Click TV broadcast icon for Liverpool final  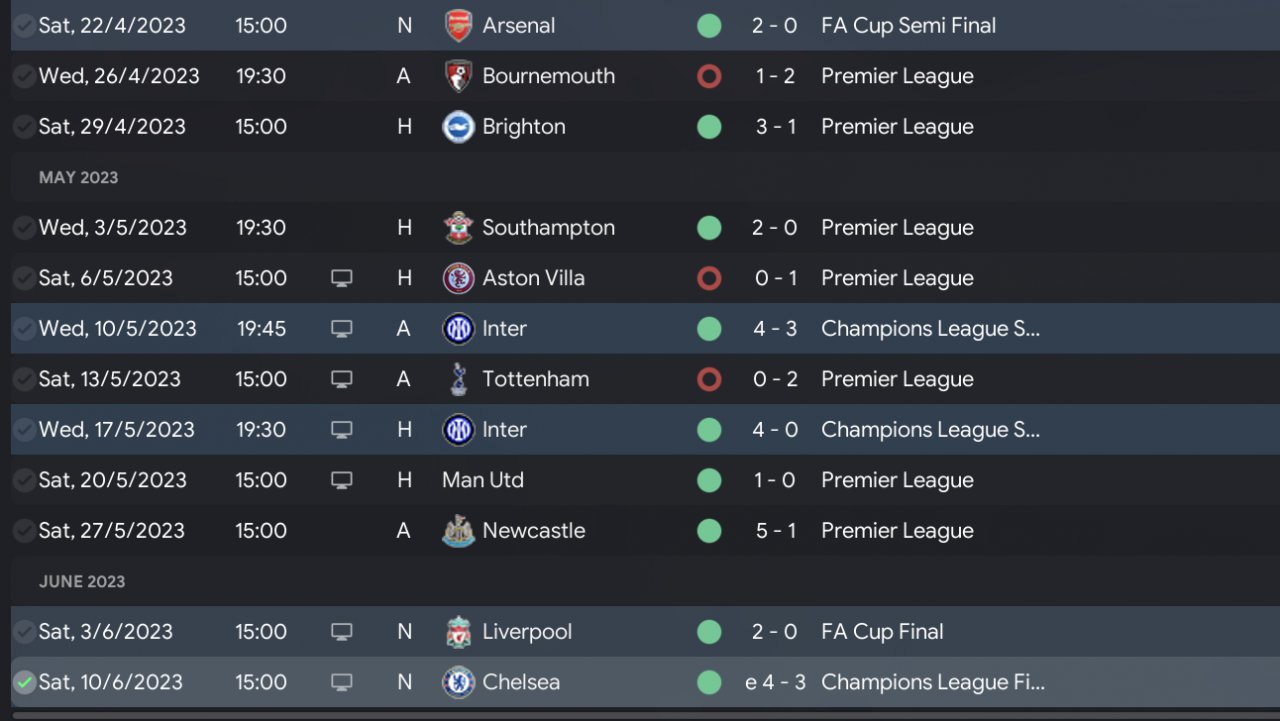342,632
